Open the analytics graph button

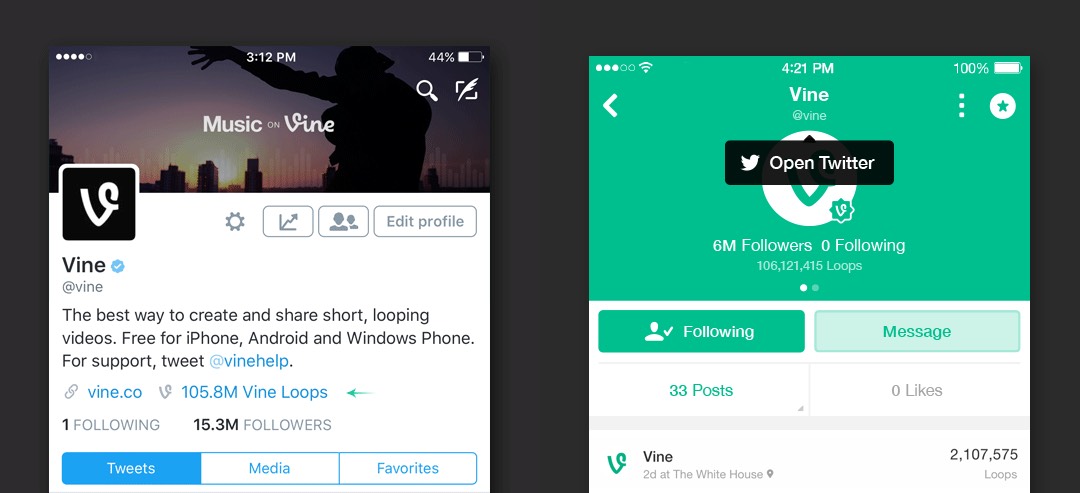288,222
